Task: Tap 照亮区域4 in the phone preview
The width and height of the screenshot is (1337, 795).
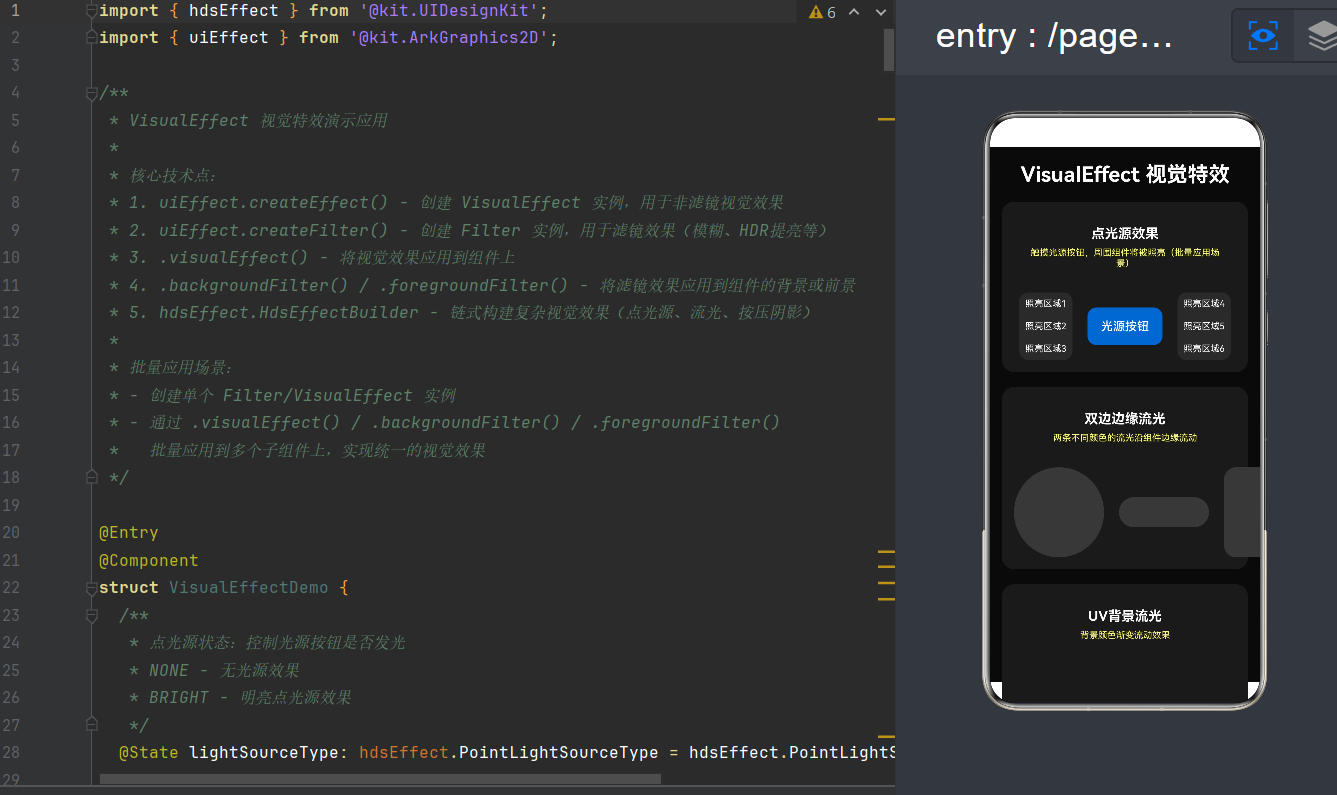Action: 1204,303
